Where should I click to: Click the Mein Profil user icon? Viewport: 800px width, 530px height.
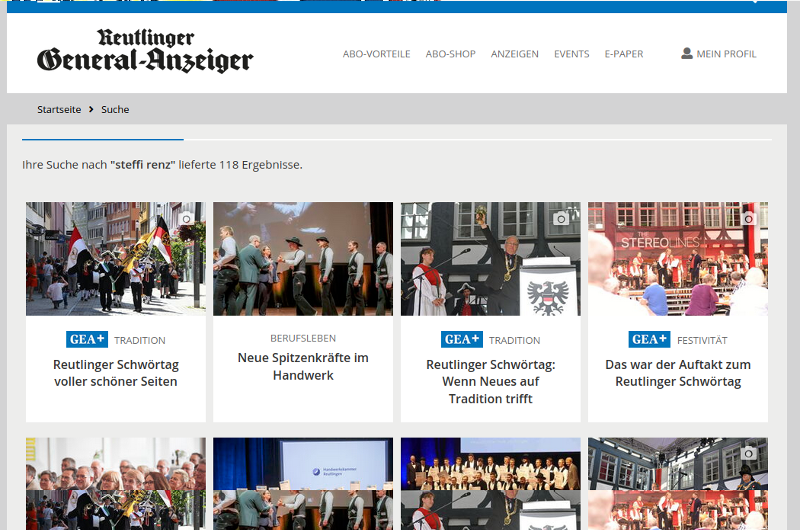687,53
